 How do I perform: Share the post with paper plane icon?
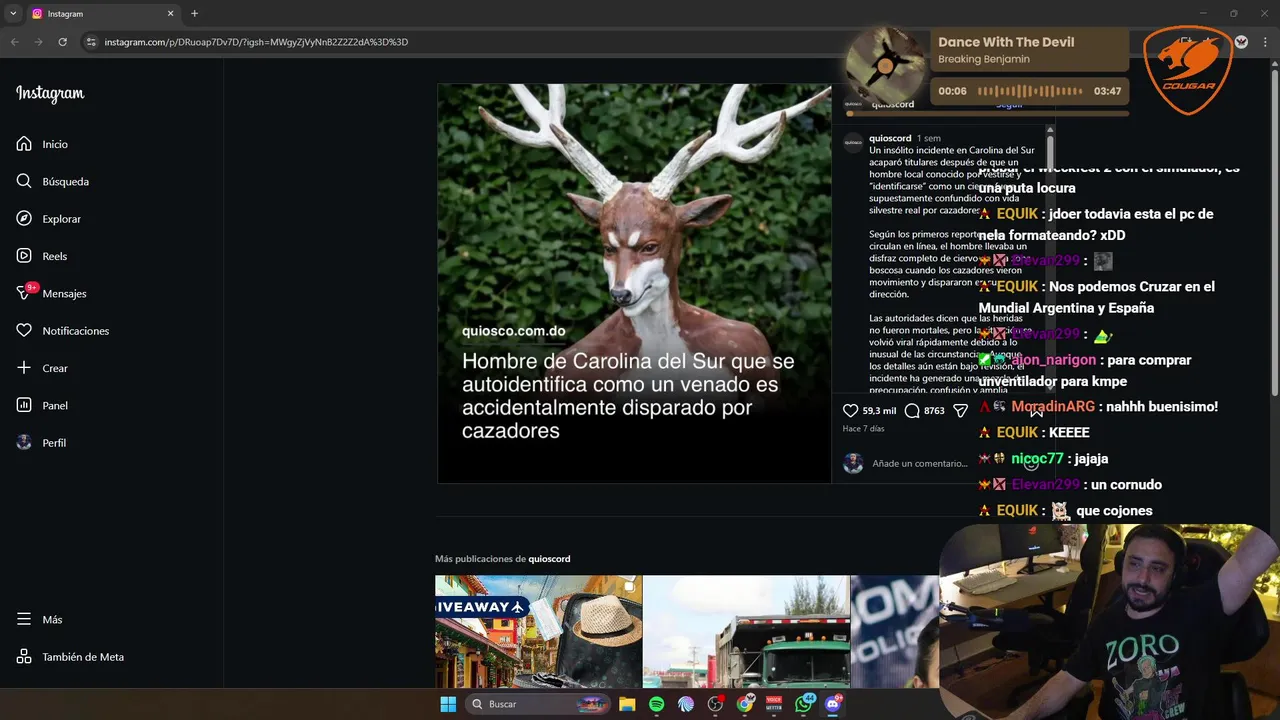[961, 411]
